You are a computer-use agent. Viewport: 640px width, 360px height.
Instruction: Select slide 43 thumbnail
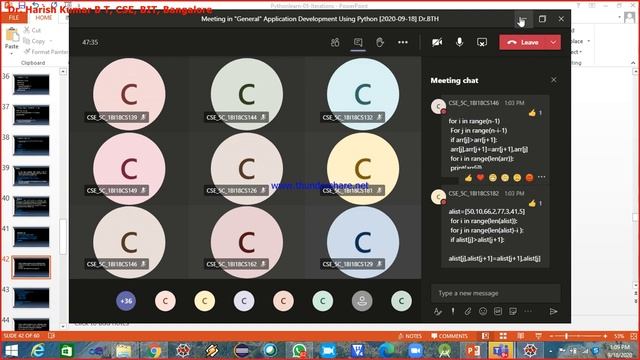pos(31,298)
